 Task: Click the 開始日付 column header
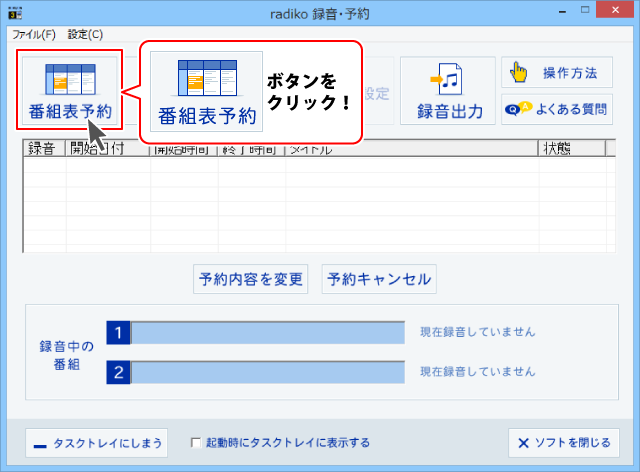click(107, 148)
